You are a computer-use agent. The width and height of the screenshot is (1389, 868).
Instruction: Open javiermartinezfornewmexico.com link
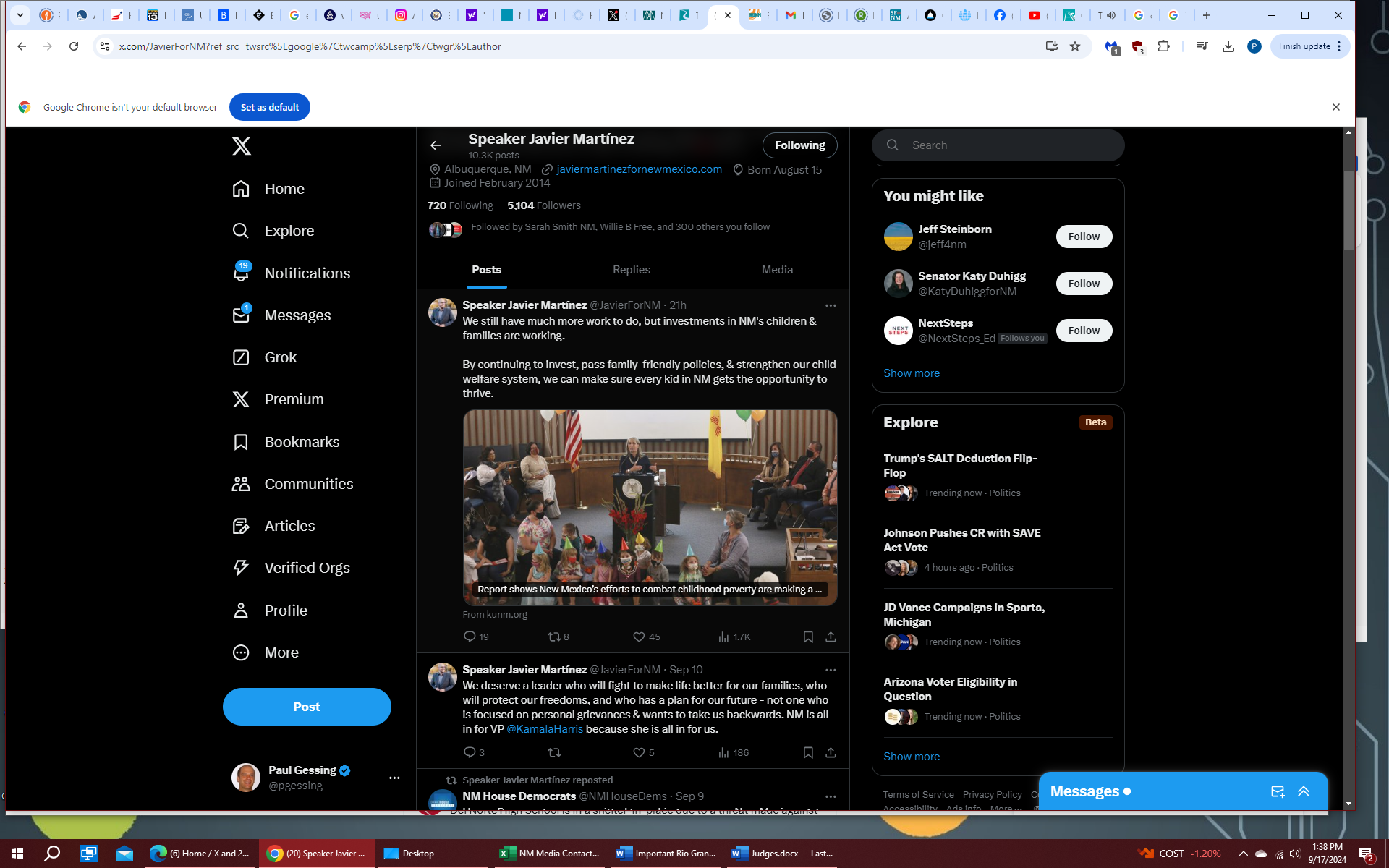coord(639,169)
